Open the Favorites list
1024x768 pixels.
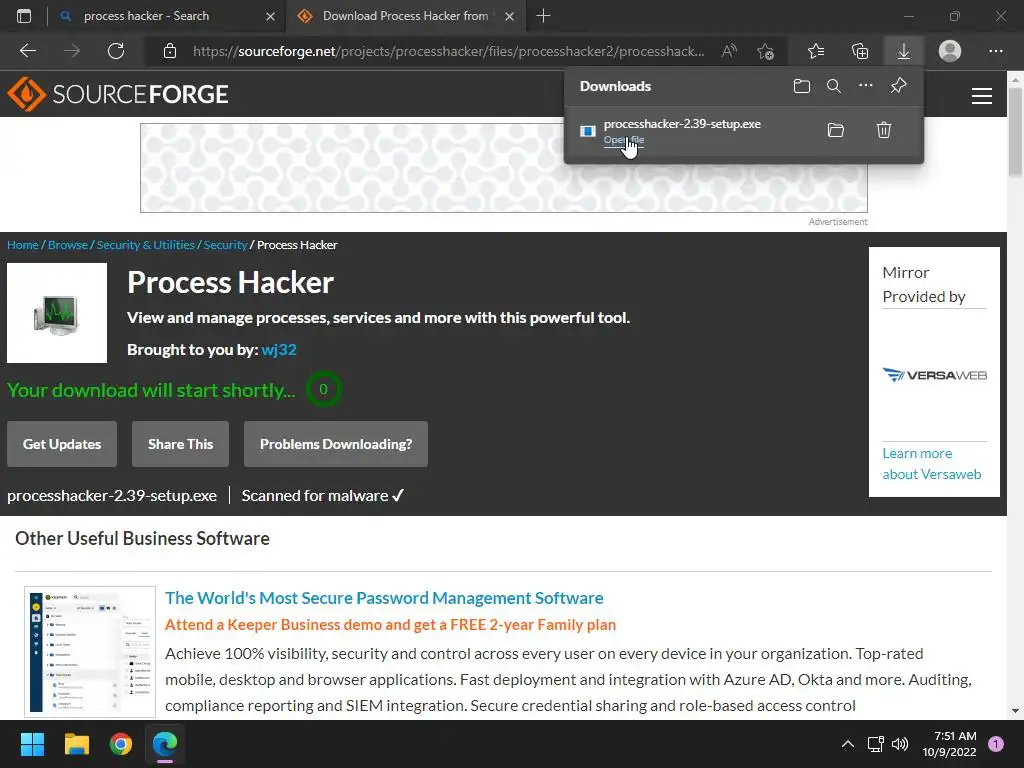click(816, 51)
